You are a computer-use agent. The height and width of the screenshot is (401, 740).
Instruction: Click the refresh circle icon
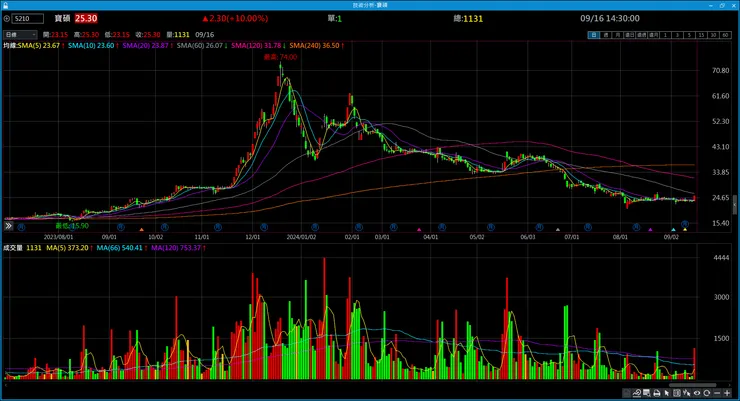707,393
